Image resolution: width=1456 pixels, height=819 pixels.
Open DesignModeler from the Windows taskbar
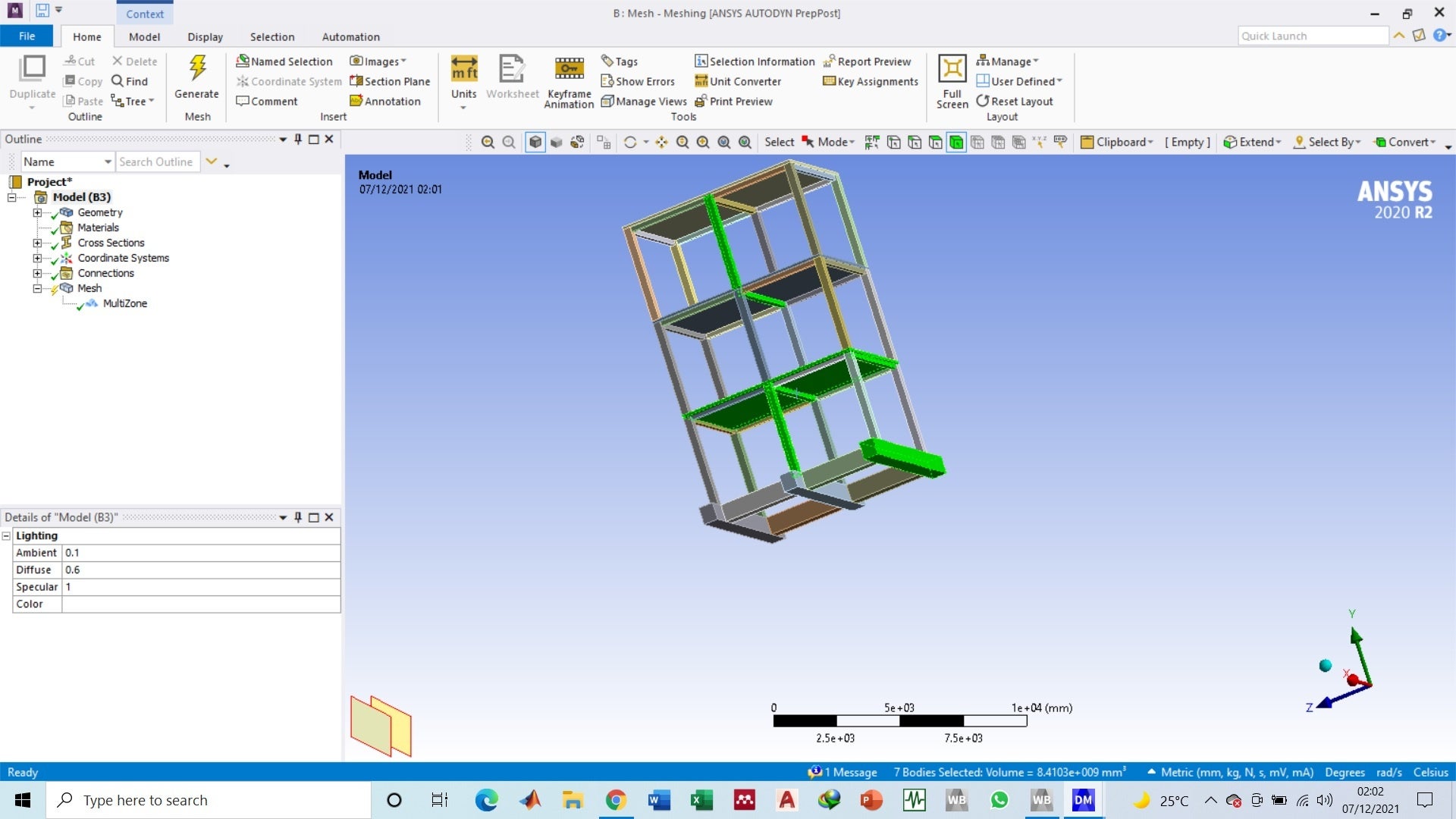pos(1083,800)
